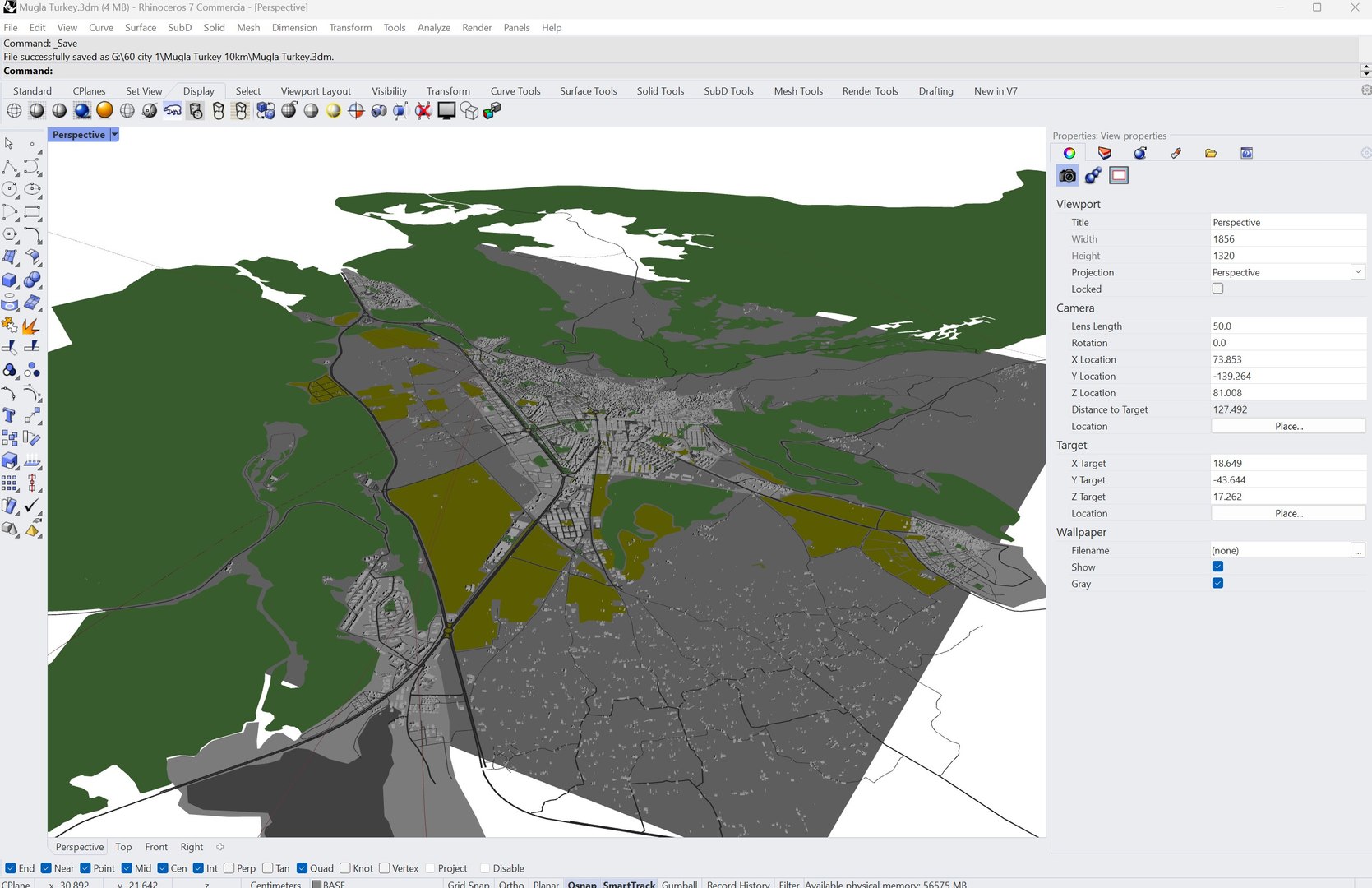Open the Panels menu
This screenshot has height=888, width=1372.
516,27
